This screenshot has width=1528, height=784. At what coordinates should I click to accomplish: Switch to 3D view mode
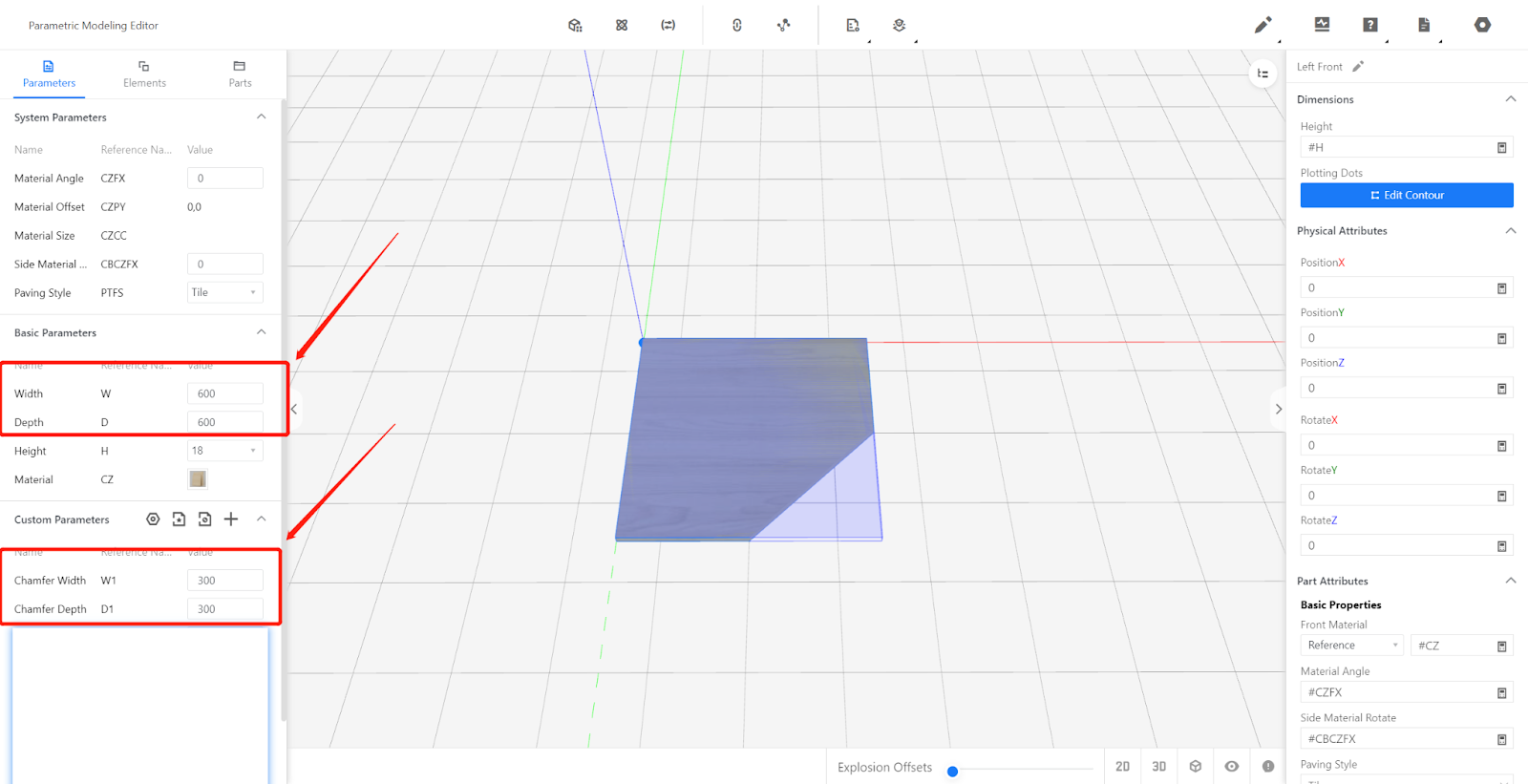pos(1158,767)
